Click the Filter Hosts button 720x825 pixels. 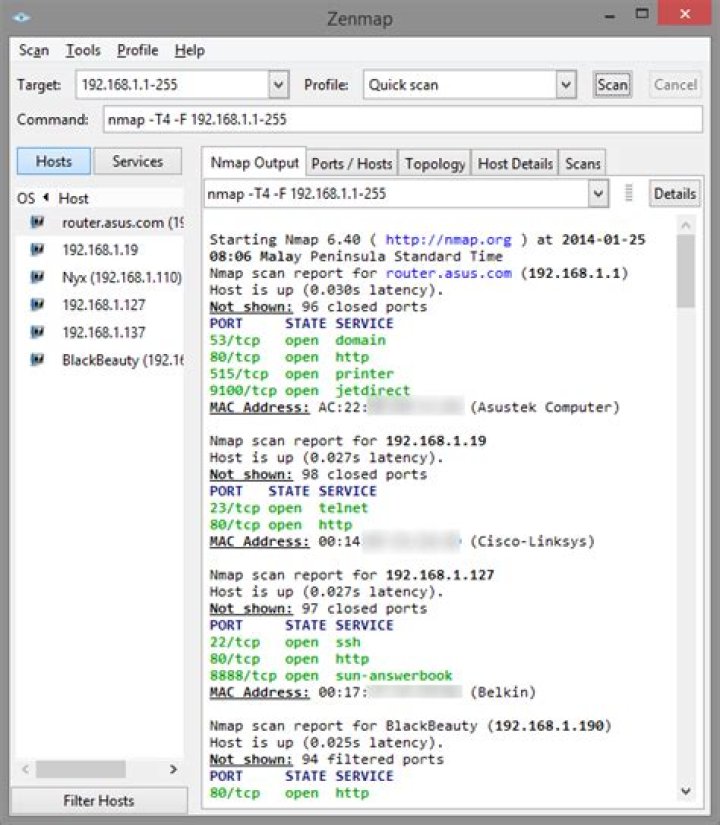(x=99, y=800)
